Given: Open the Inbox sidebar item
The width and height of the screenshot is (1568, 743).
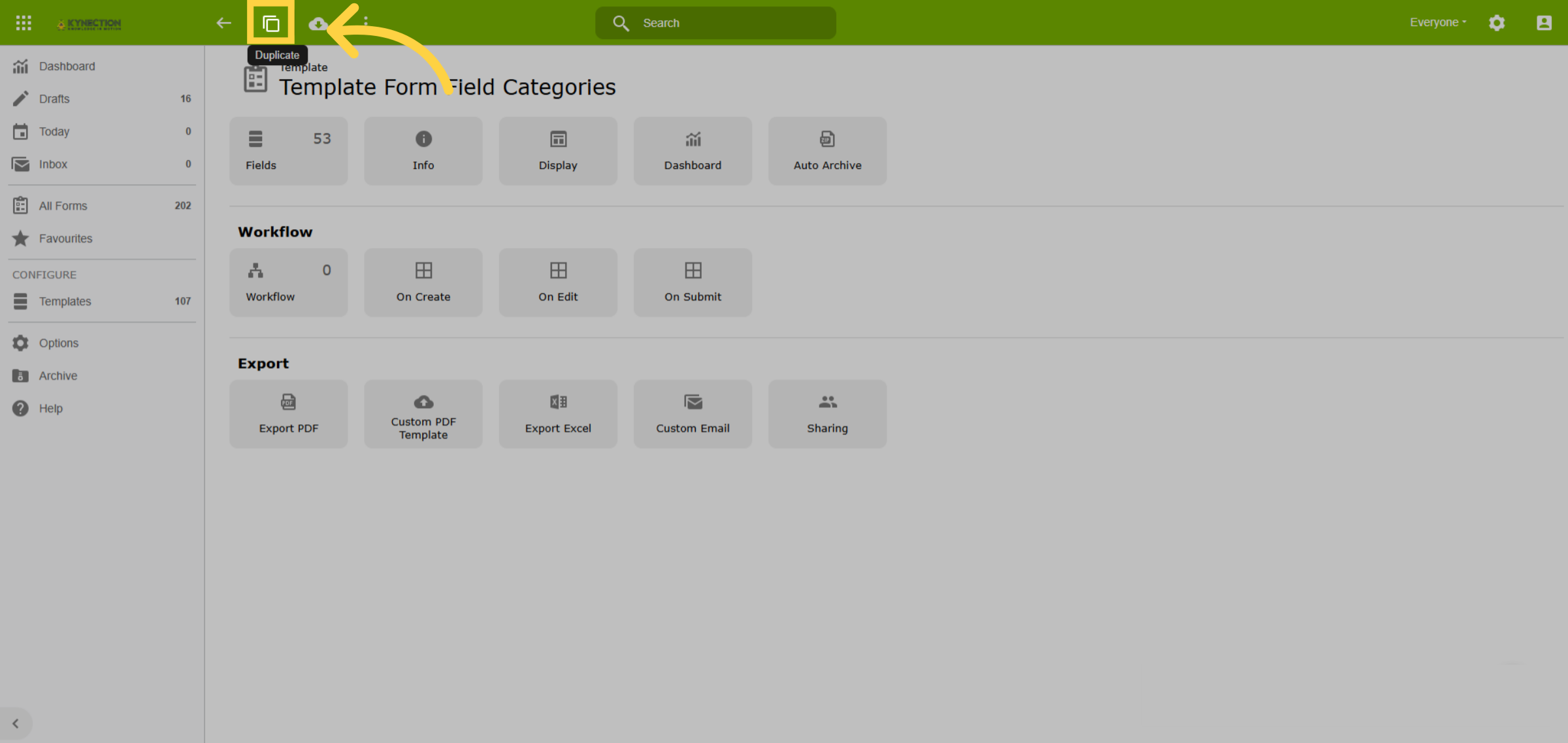Looking at the screenshot, I should (102, 164).
